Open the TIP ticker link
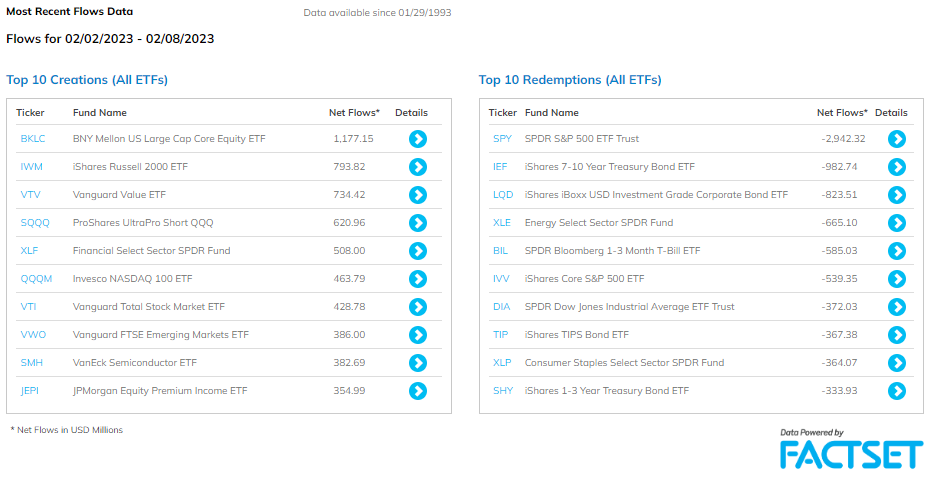931x484 pixels. 501,335
